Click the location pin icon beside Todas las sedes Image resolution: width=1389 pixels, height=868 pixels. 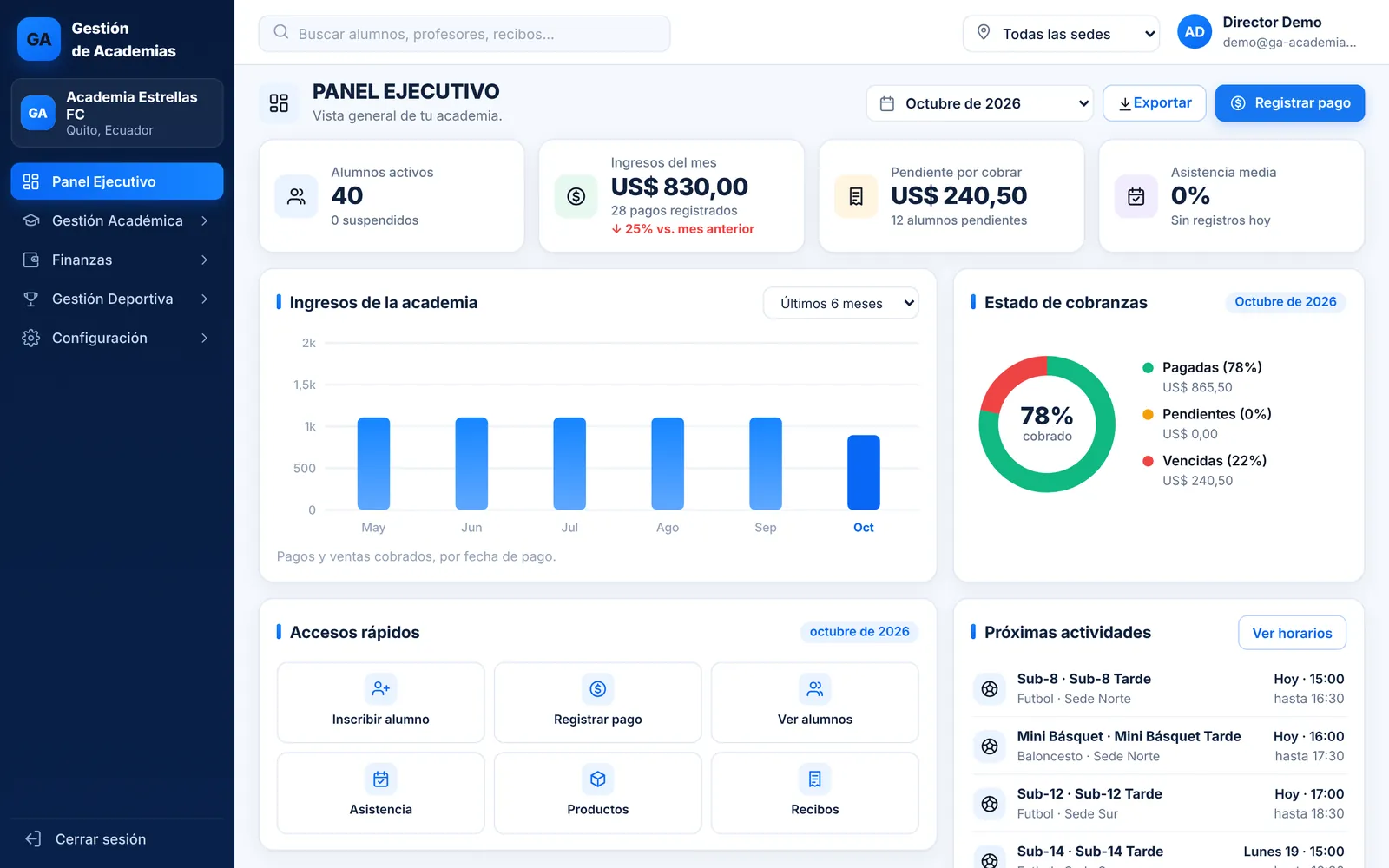(x=984, y=32)
